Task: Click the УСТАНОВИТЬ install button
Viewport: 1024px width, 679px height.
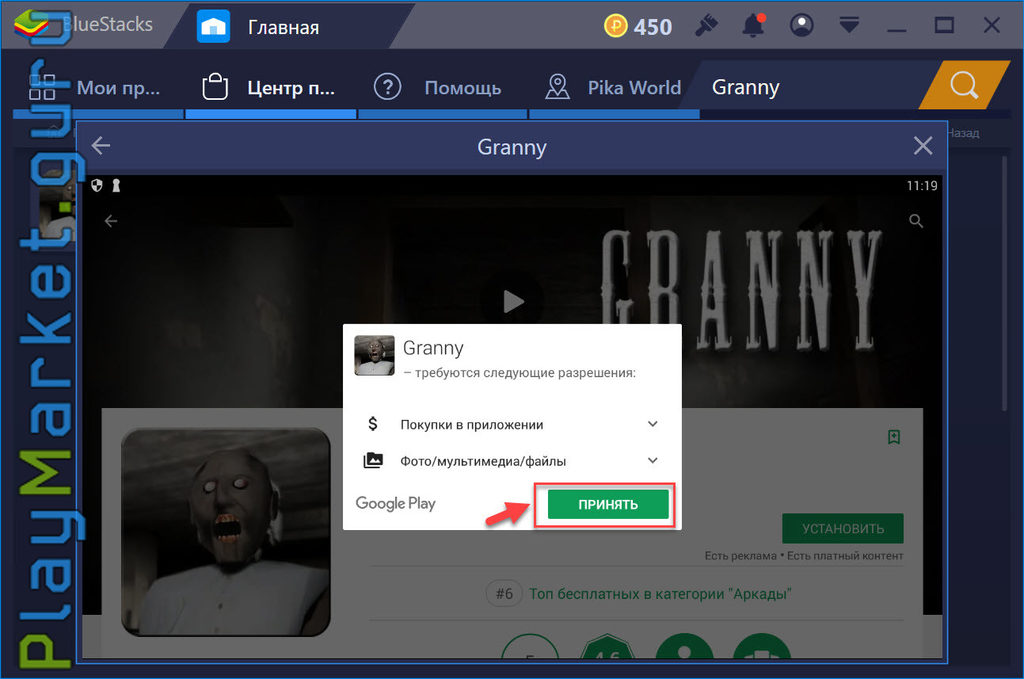Action: point(842,528)
